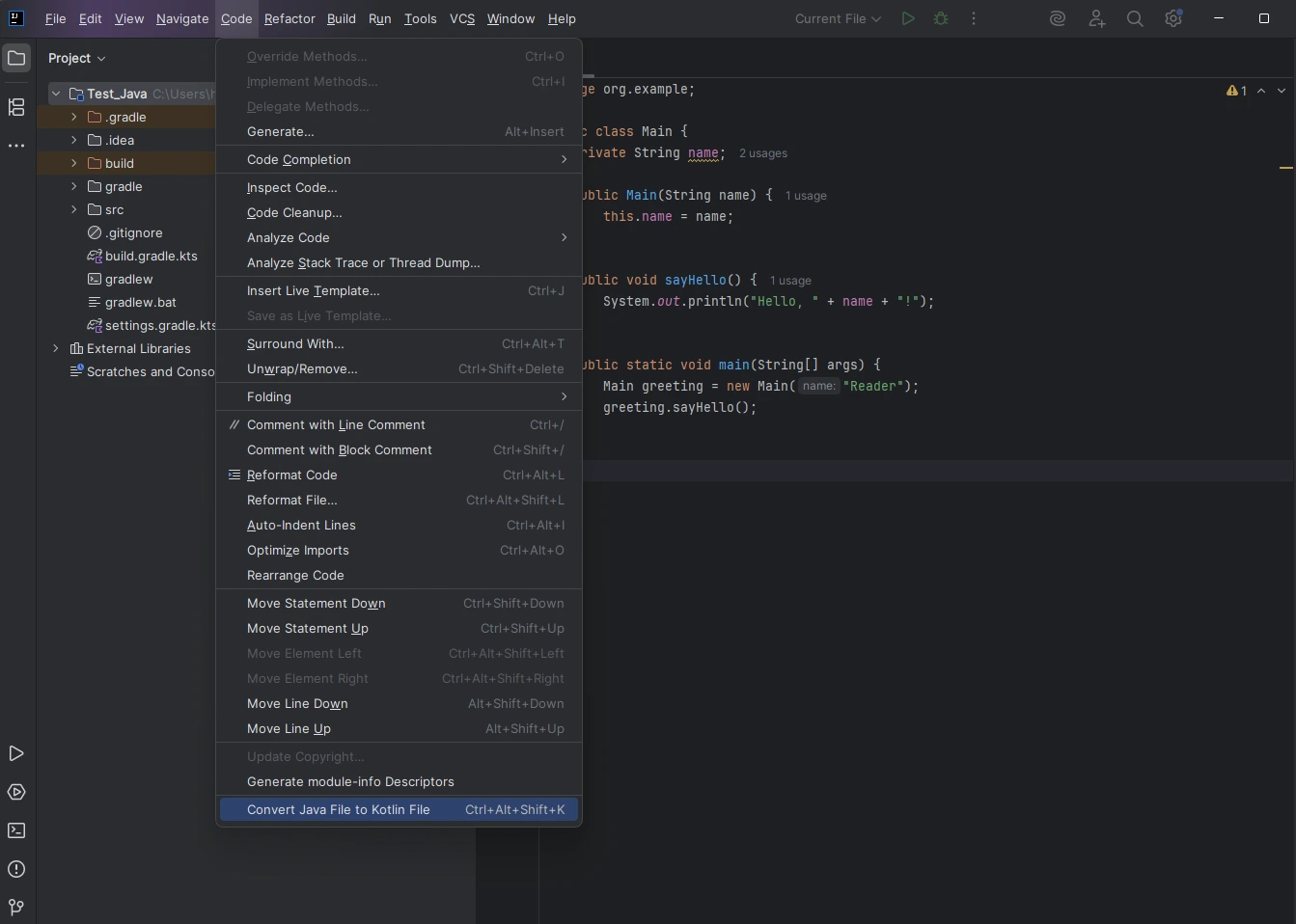The image size is (1296, 924).
Task: Open the Navigate menu
Action: pyautogui.click(x=182, y=18)
